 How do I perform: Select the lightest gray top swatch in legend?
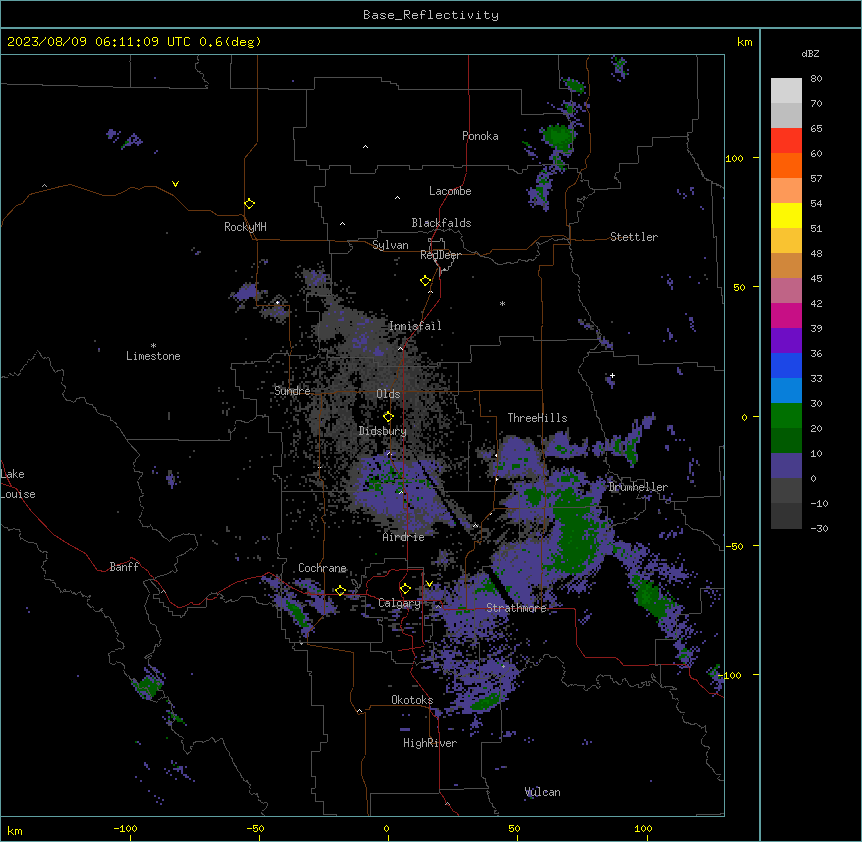click(x=786, y=91)
